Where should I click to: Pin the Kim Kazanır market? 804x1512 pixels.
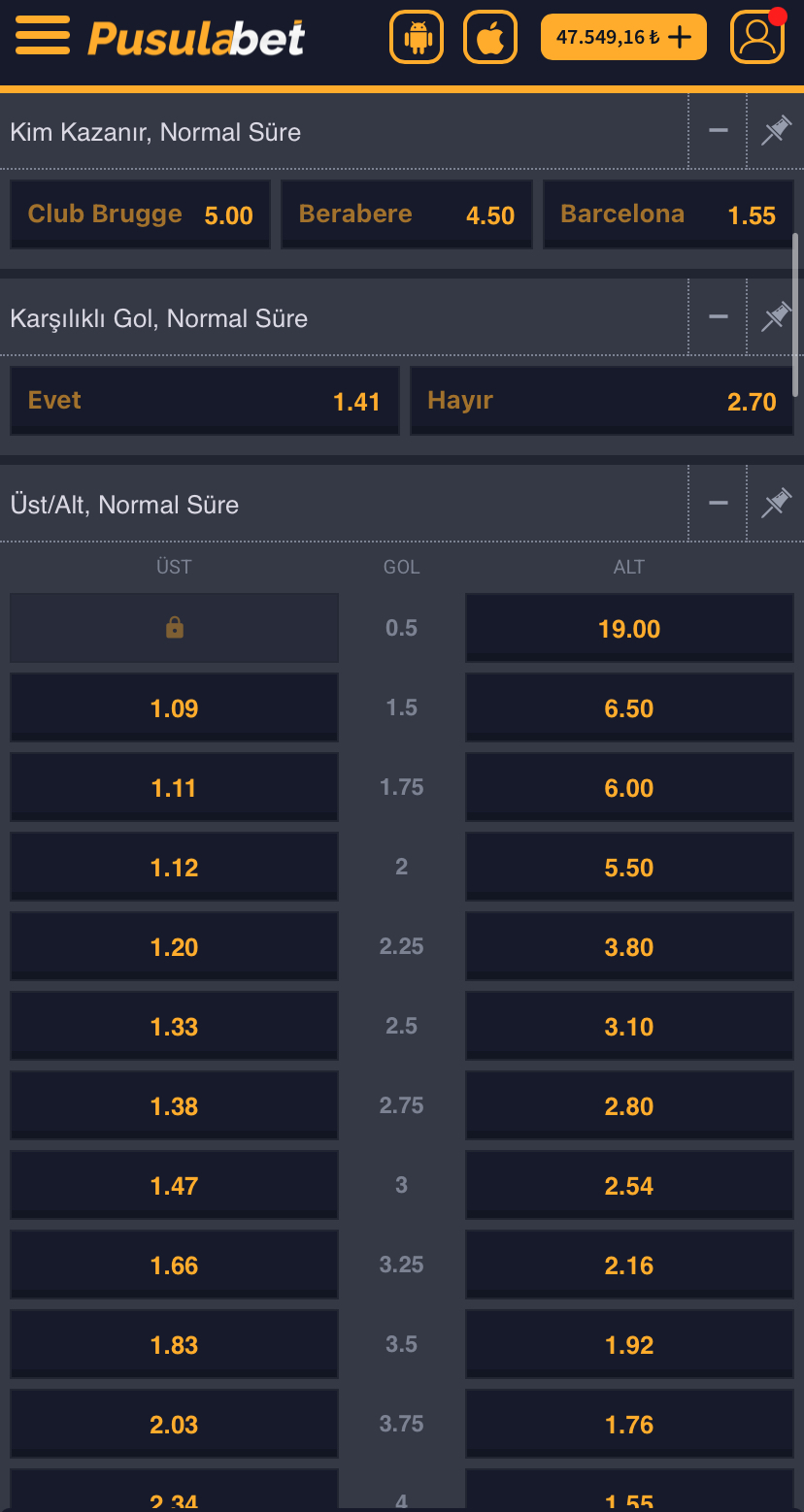[776, 131]
